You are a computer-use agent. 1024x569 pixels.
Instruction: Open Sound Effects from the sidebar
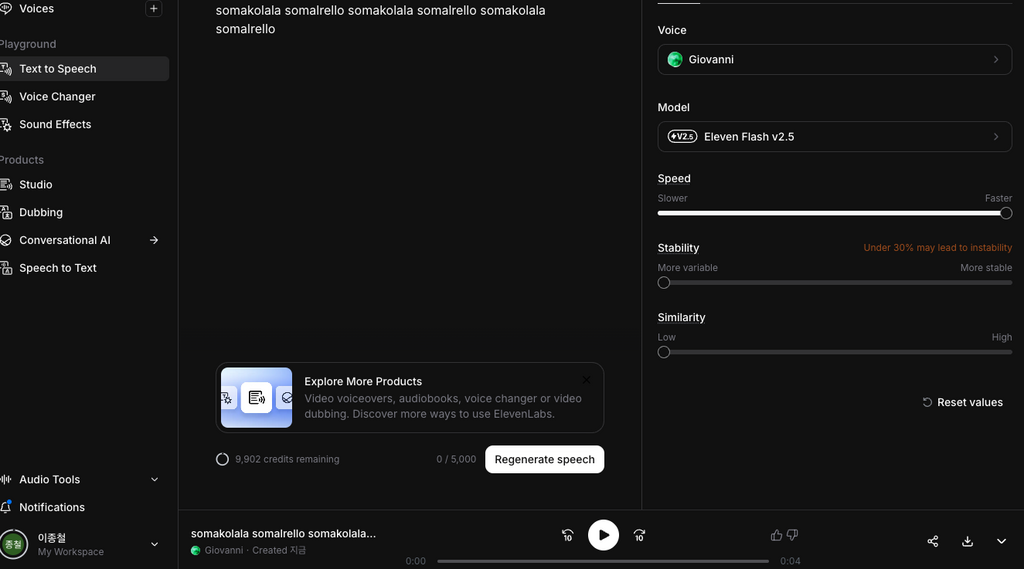click(x=55, y=124)
